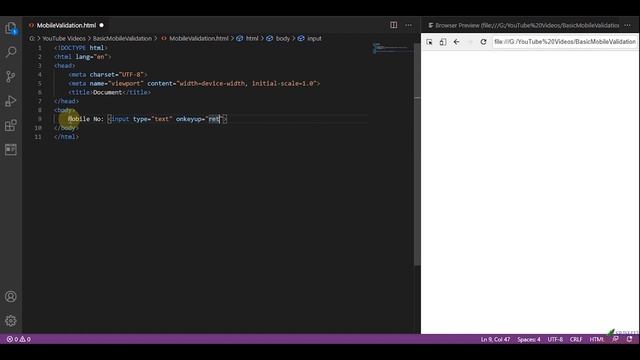The width and height of the screenshot is (640, 360).
Task: Click the editor vertical scrollbar
Action: pos(417,154)
